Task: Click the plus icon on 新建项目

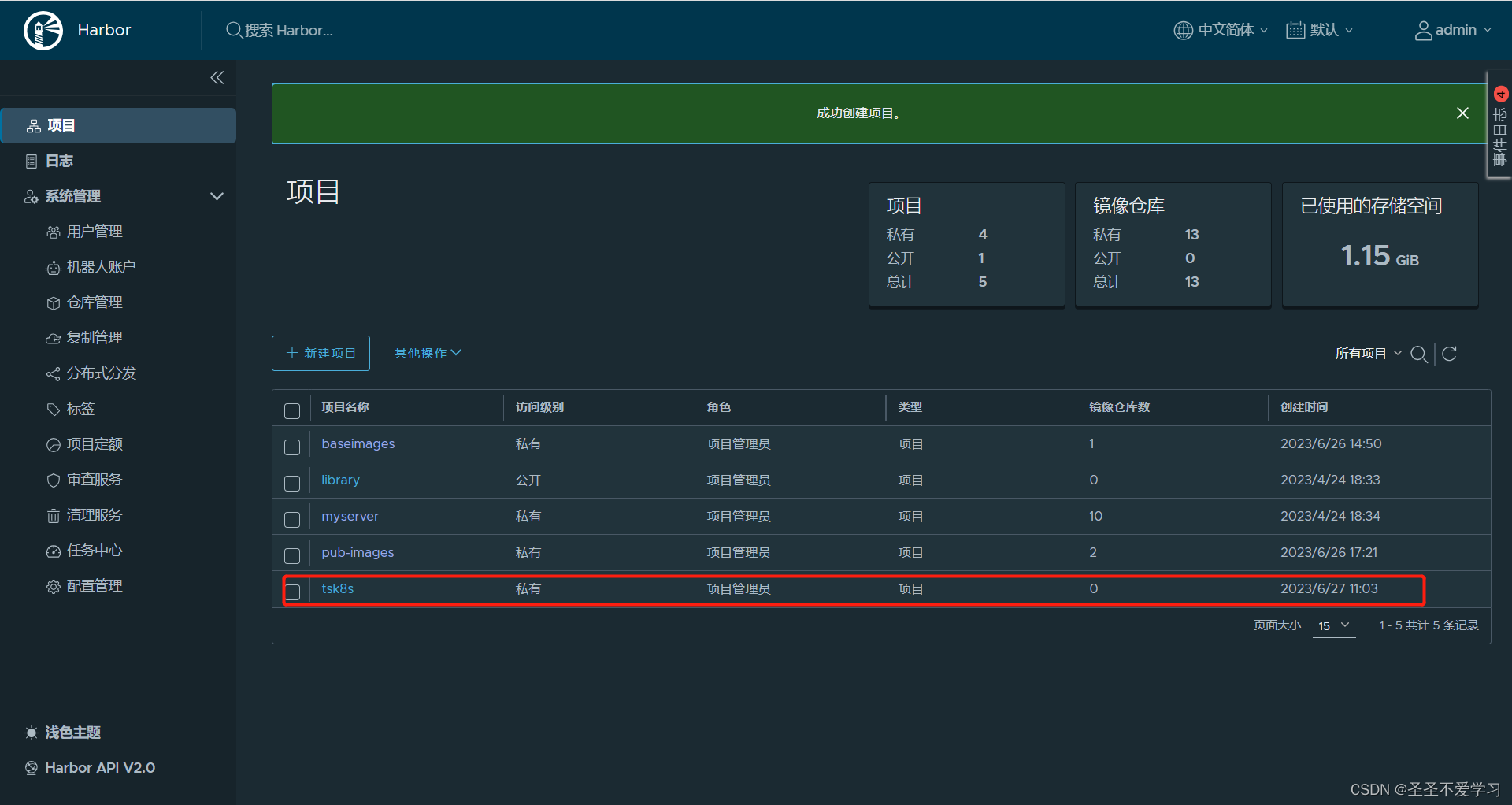Action: 292,353
